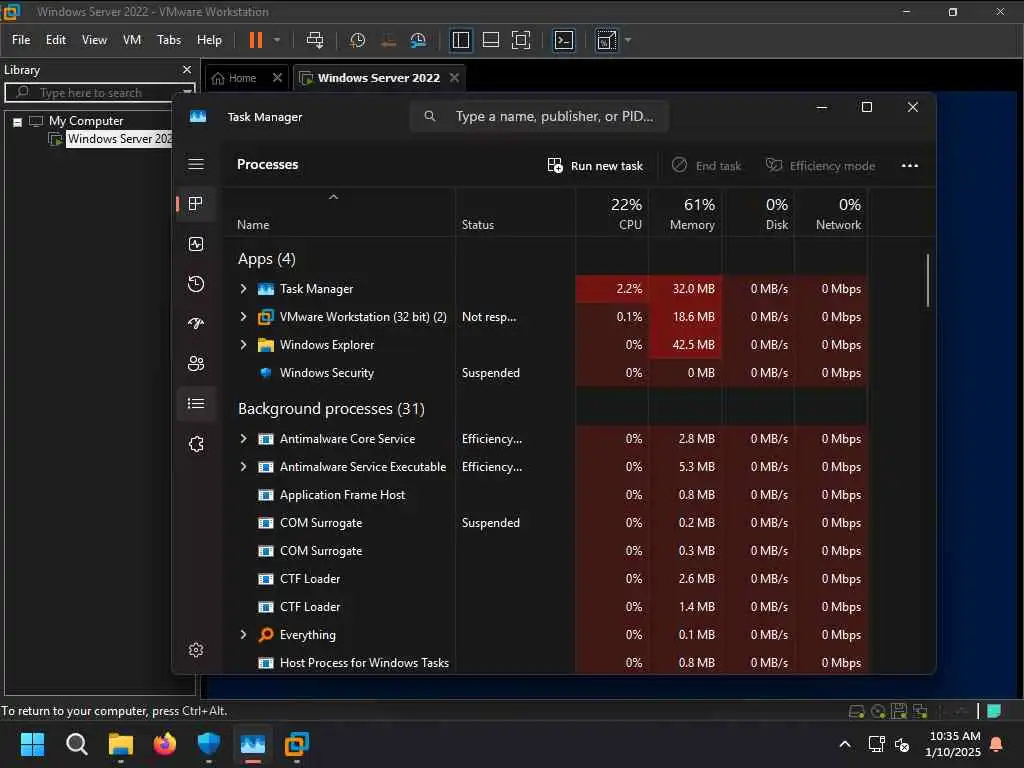Sort processes by CPU column header

pyautogui.click(x=613, y=214)
